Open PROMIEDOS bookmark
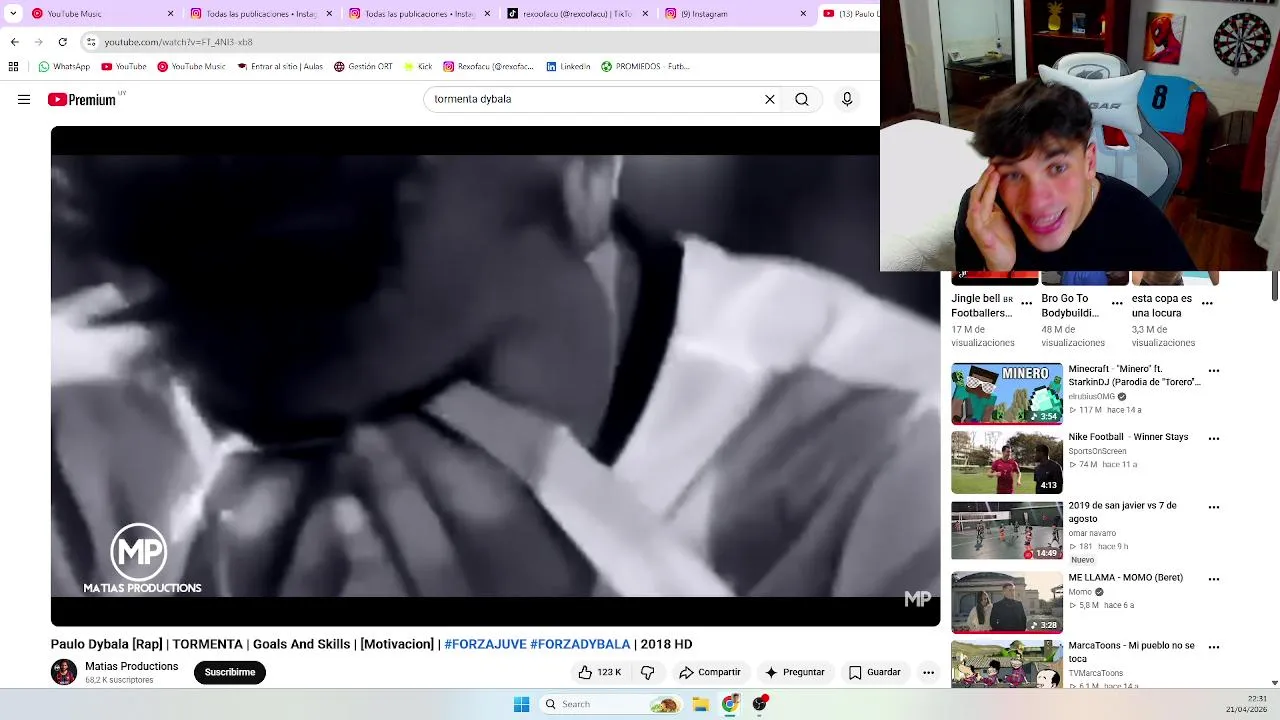The height and width of the screenshot is (720, 1280). tap(646, 66)
